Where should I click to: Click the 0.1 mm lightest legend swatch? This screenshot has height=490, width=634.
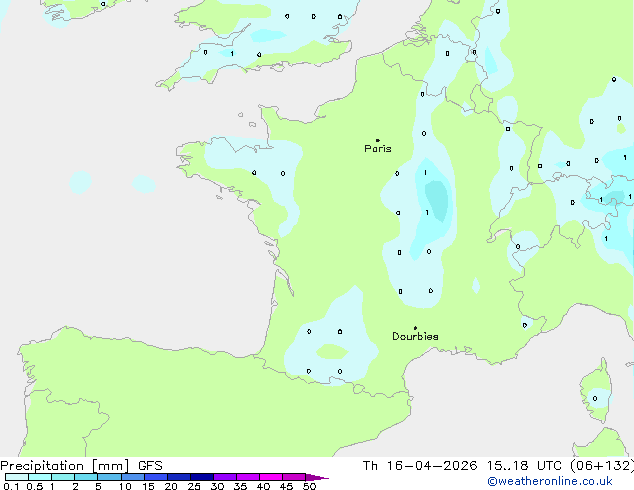[x=17, y=477]
